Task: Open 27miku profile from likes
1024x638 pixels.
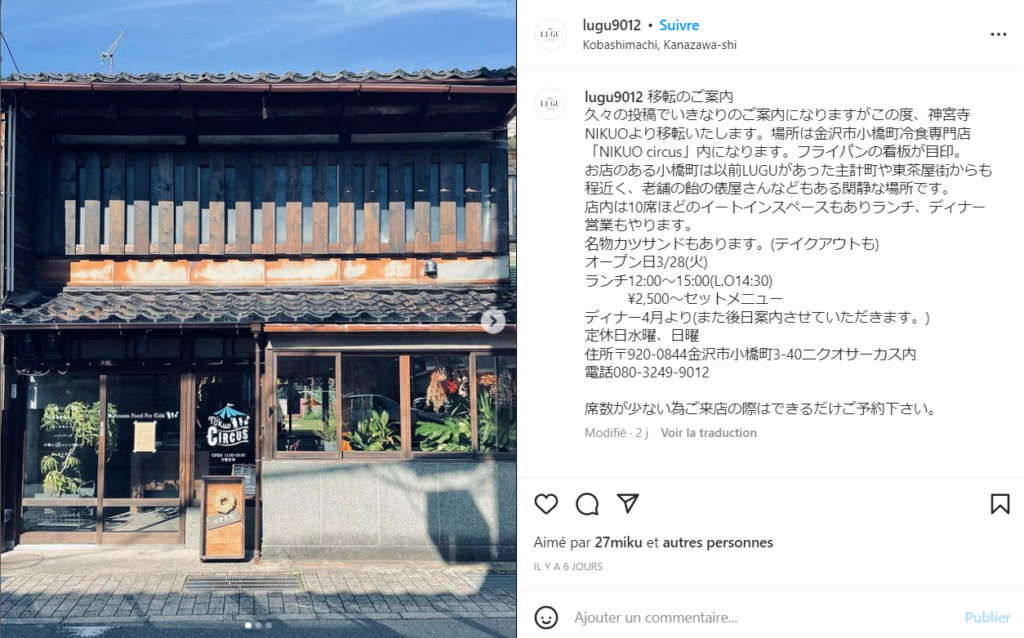Action: point(618,543)
